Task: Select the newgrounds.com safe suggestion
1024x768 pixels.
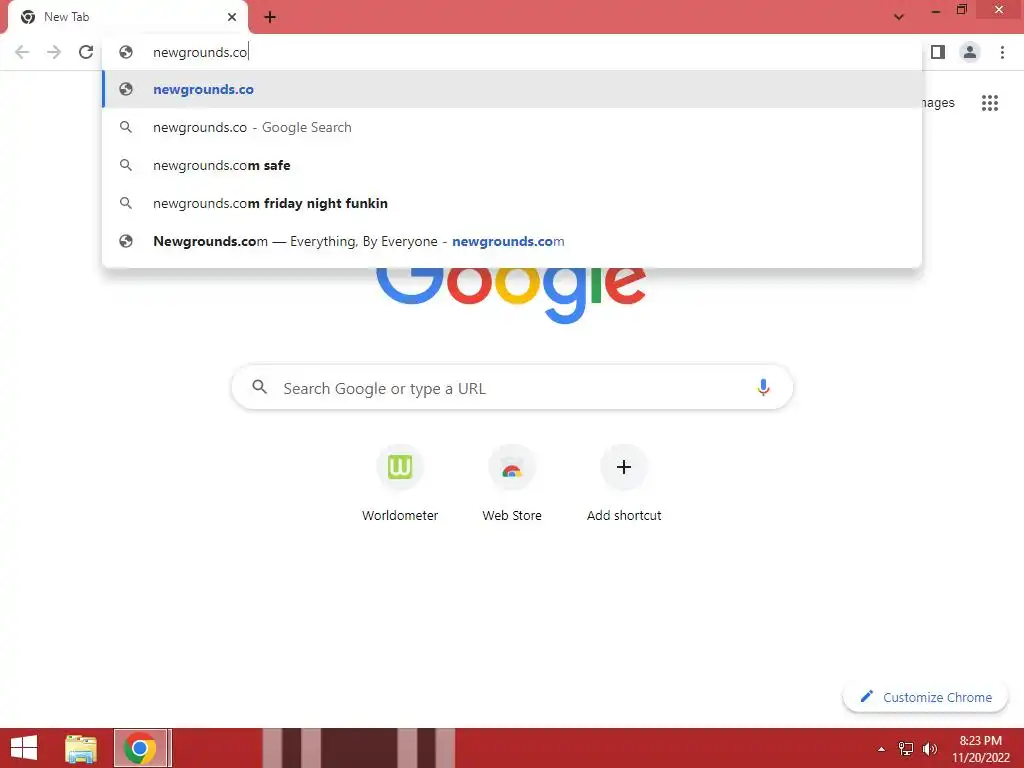Action: tap(512, 165)
